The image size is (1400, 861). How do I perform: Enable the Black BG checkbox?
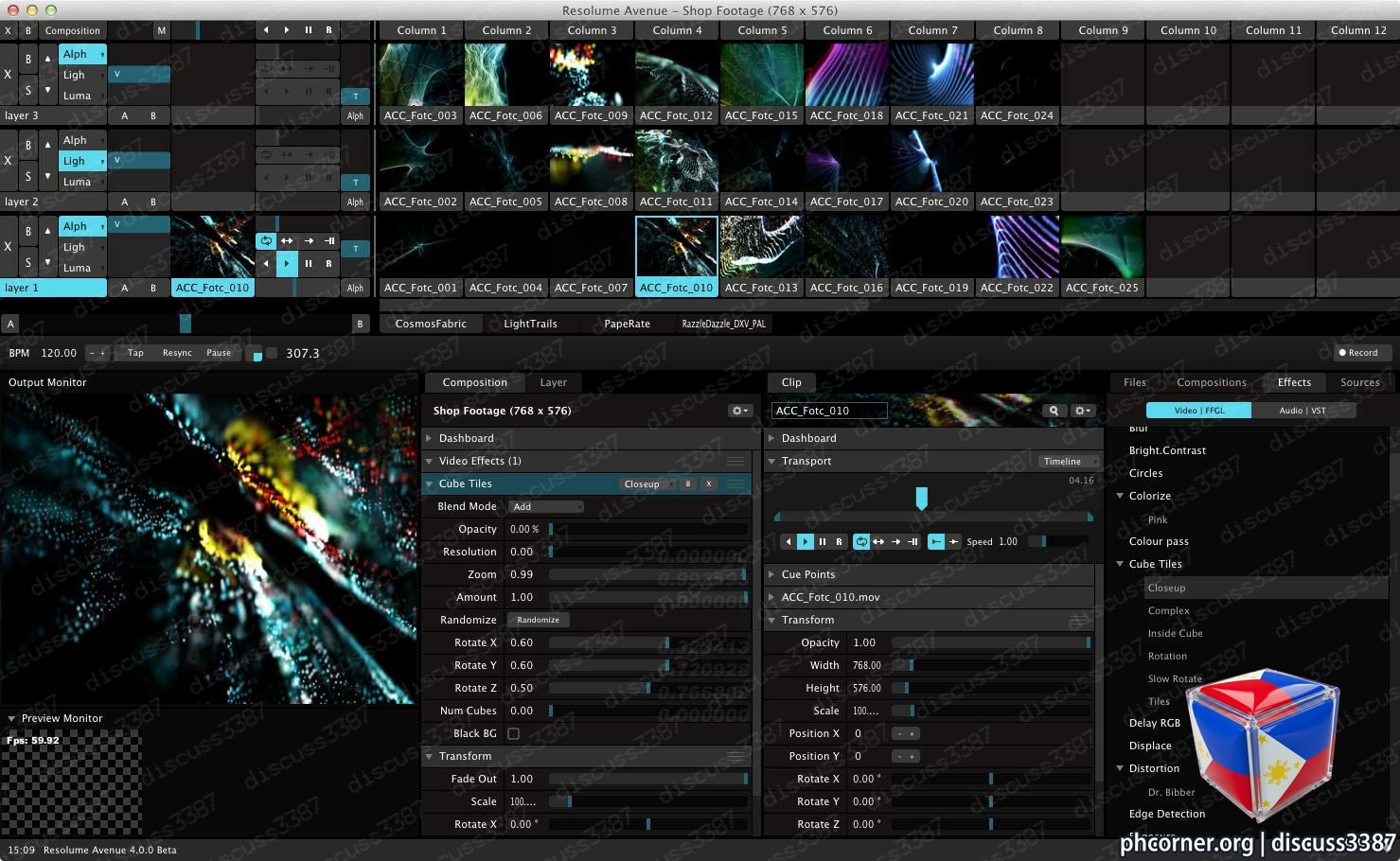point(513,733)
